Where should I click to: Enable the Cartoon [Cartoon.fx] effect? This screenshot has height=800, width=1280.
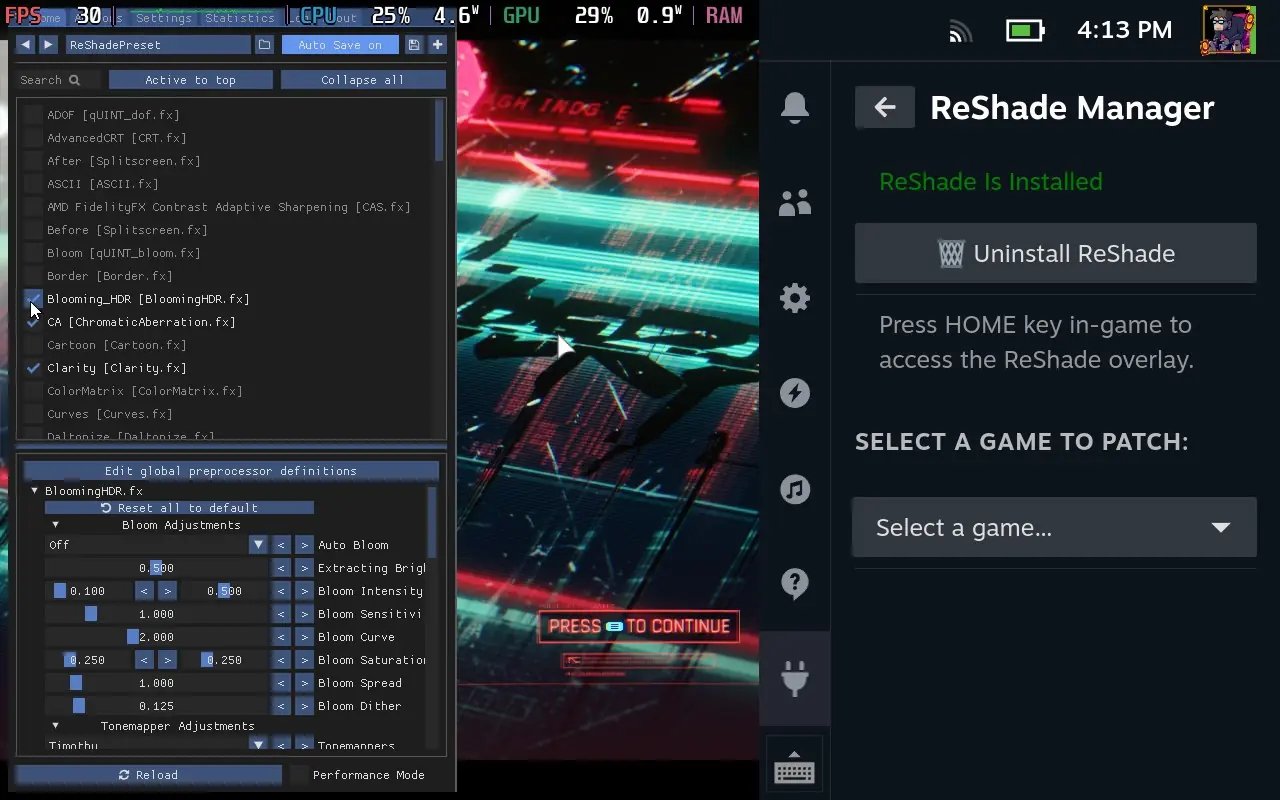tap(34, 345)
